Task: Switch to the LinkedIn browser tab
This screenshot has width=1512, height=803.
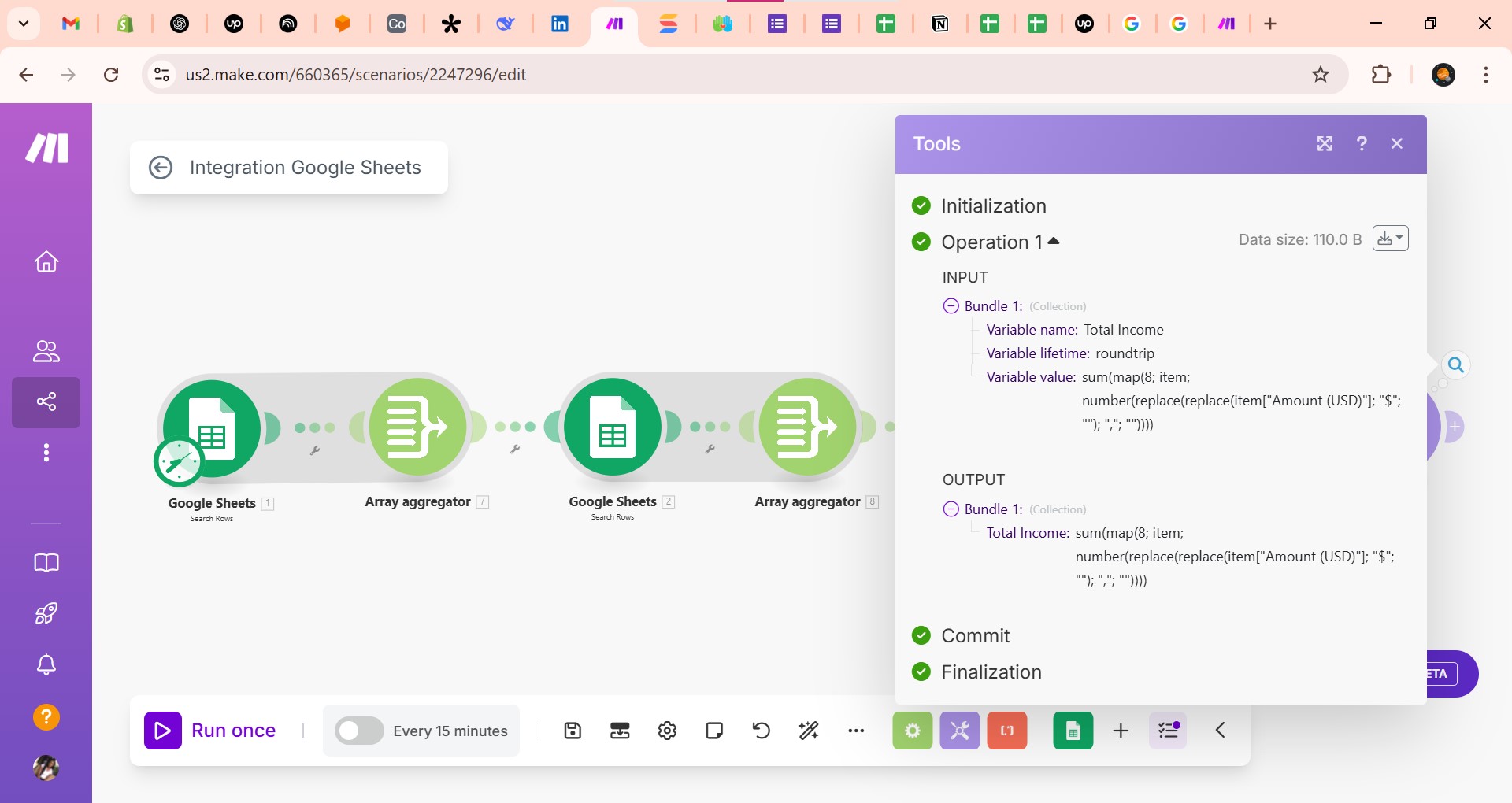Action: click(560, 24)
